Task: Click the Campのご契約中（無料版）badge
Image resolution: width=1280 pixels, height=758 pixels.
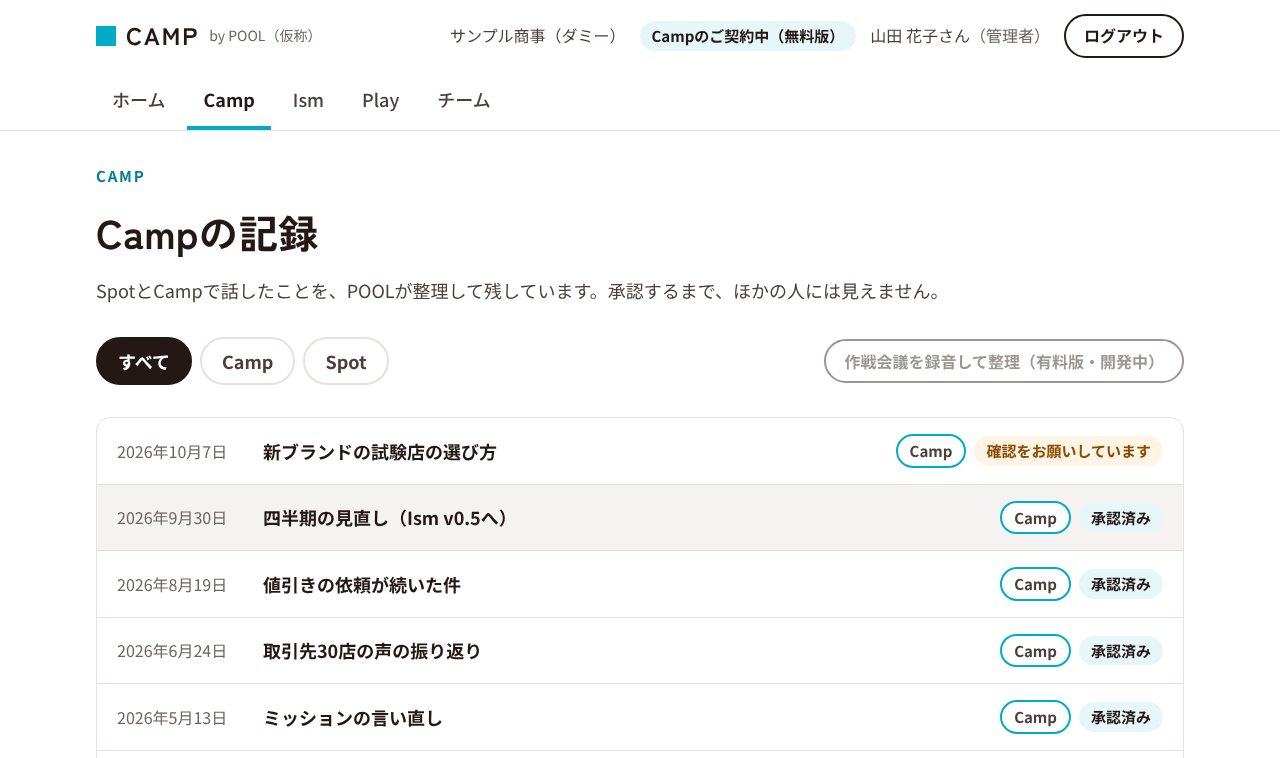Action: [748, 36]
